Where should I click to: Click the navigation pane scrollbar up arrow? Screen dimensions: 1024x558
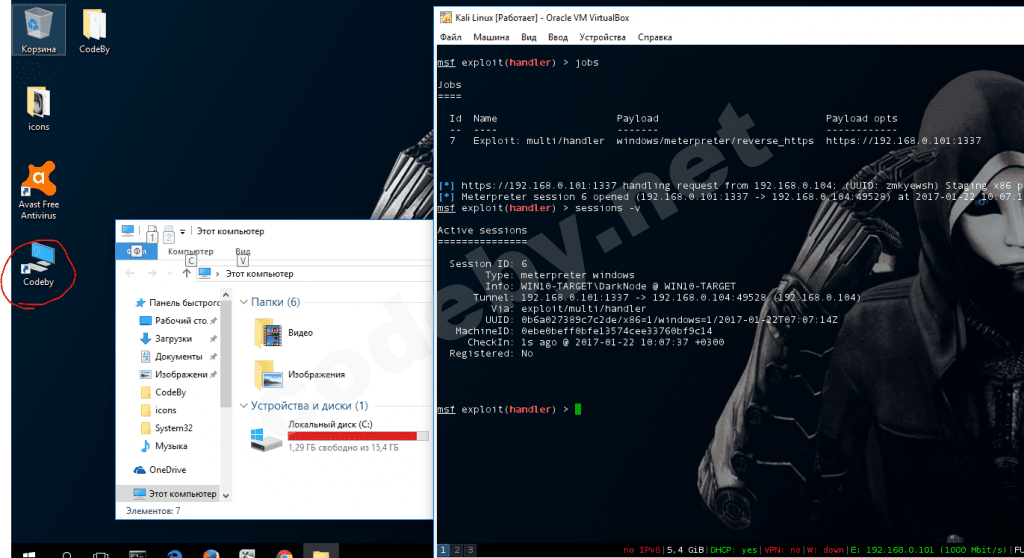[x=226, y=295]
